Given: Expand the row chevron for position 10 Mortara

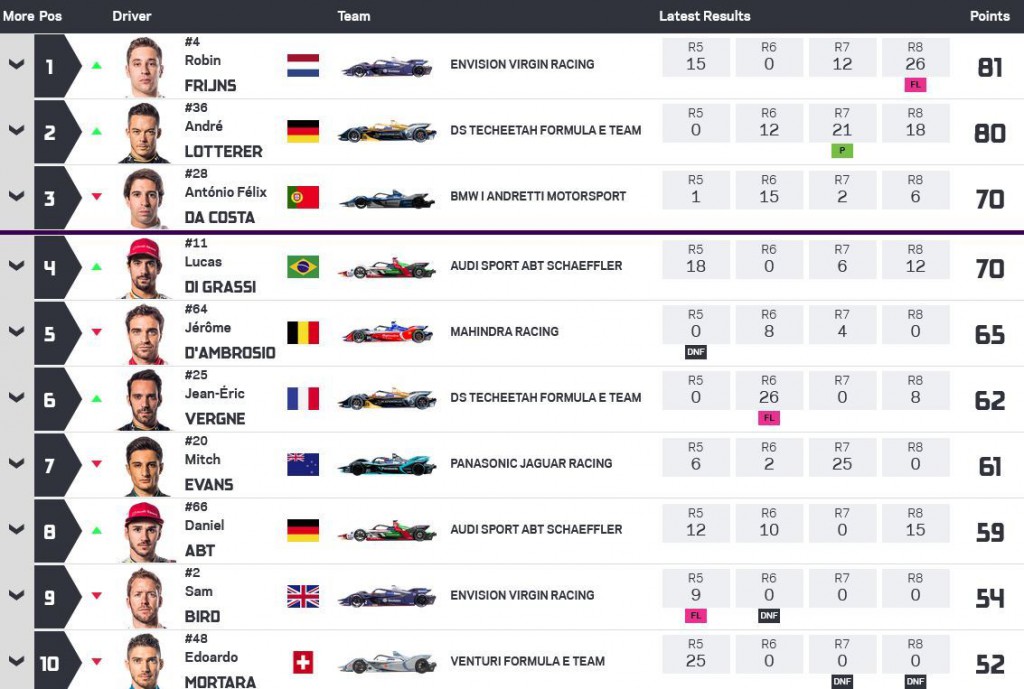Looking at the screenshot, I should click(x=16, y=661).
